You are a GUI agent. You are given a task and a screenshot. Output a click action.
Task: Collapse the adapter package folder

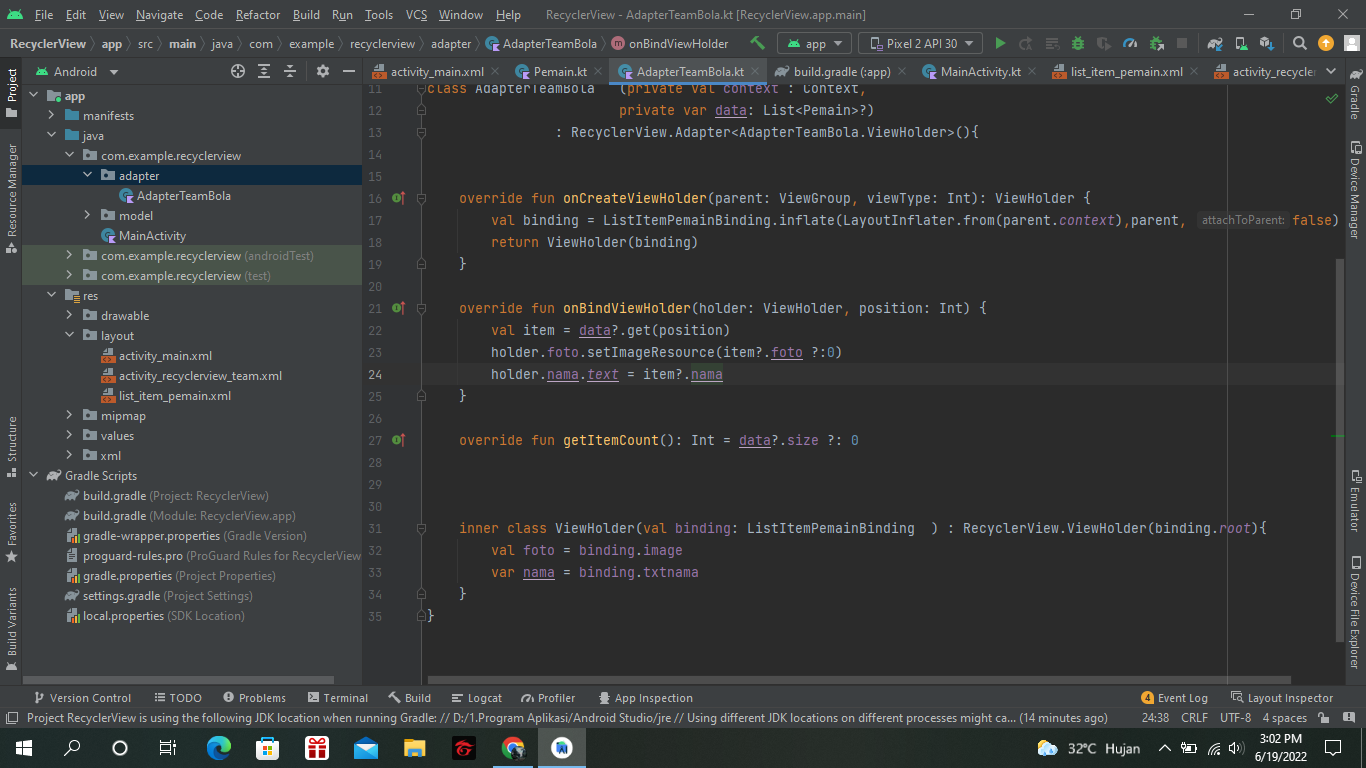88,176
